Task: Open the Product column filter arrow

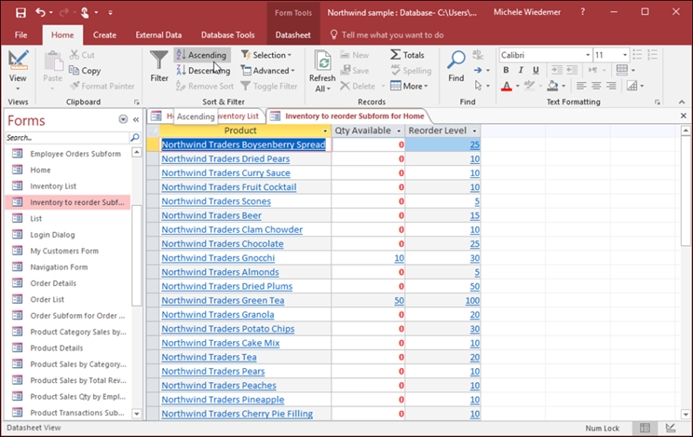Action: [x=325, y=131]
